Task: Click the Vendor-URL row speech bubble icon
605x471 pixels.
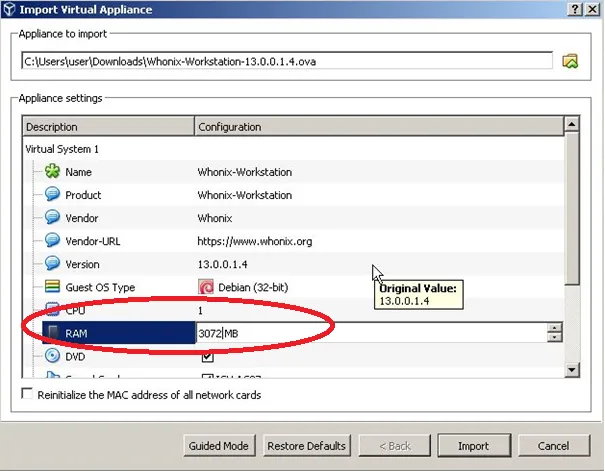Action: [52, 241]
